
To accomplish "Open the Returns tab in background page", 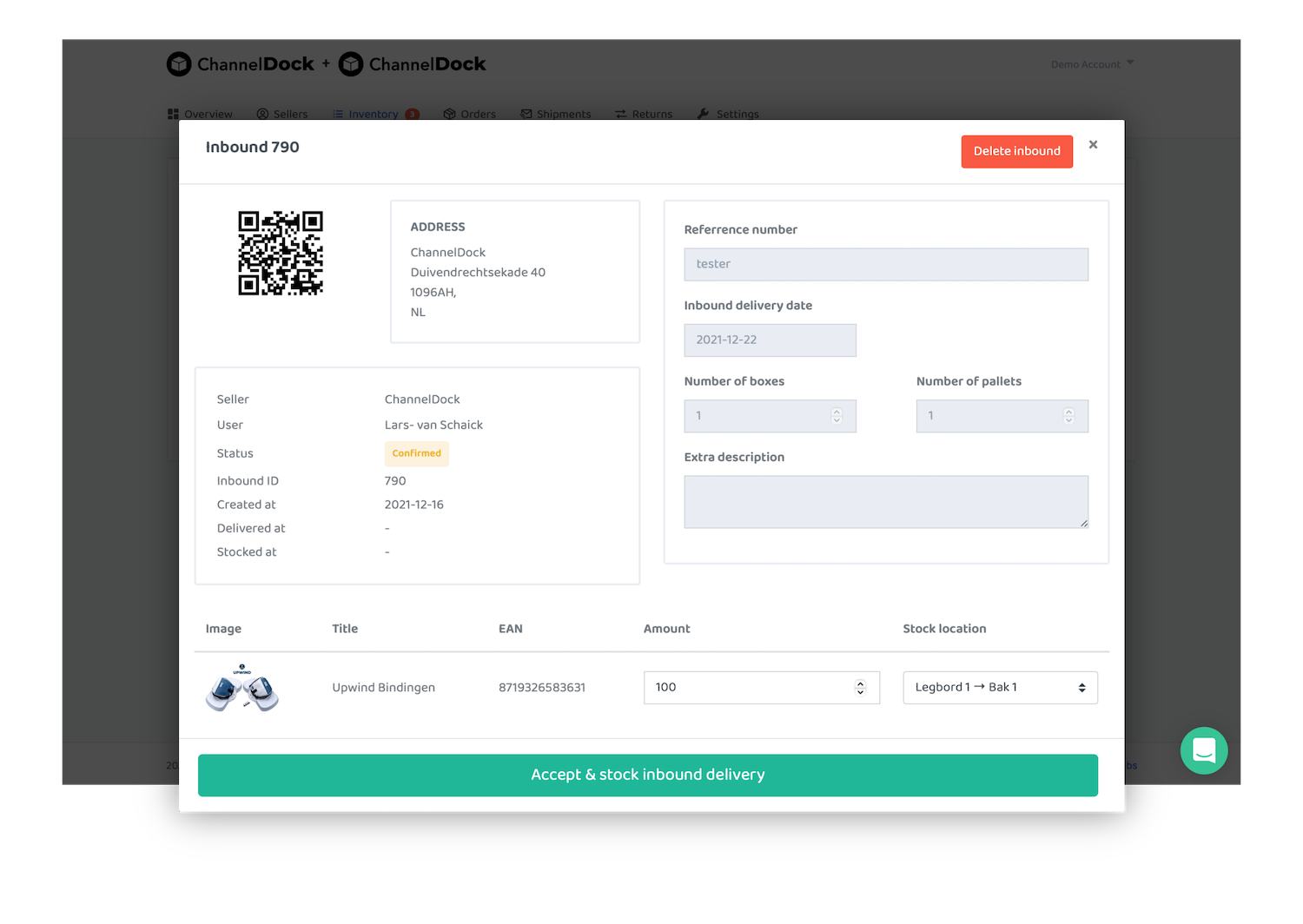I will 644,114.
